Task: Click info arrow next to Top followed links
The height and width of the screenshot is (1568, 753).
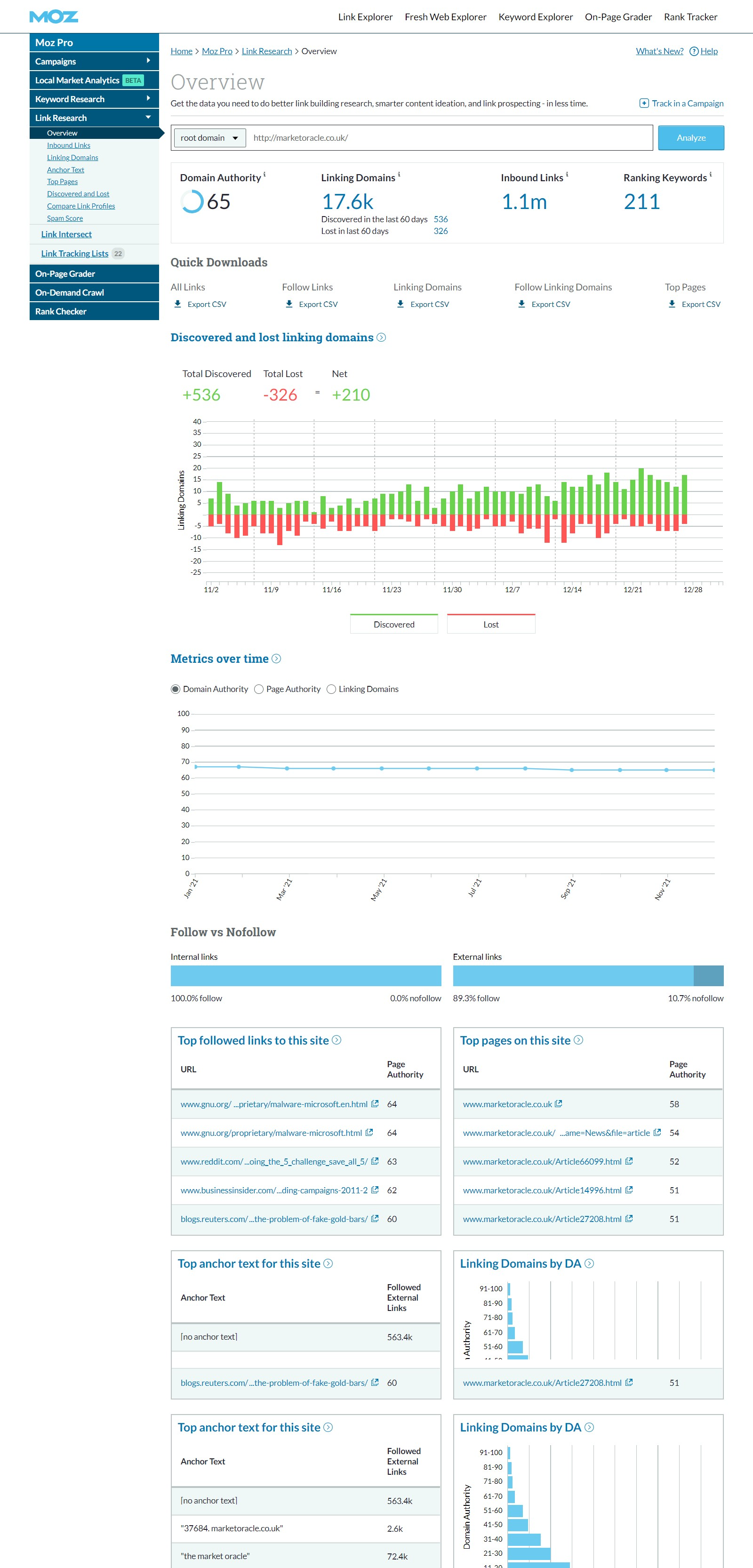Action: [x=336, y=1040]
